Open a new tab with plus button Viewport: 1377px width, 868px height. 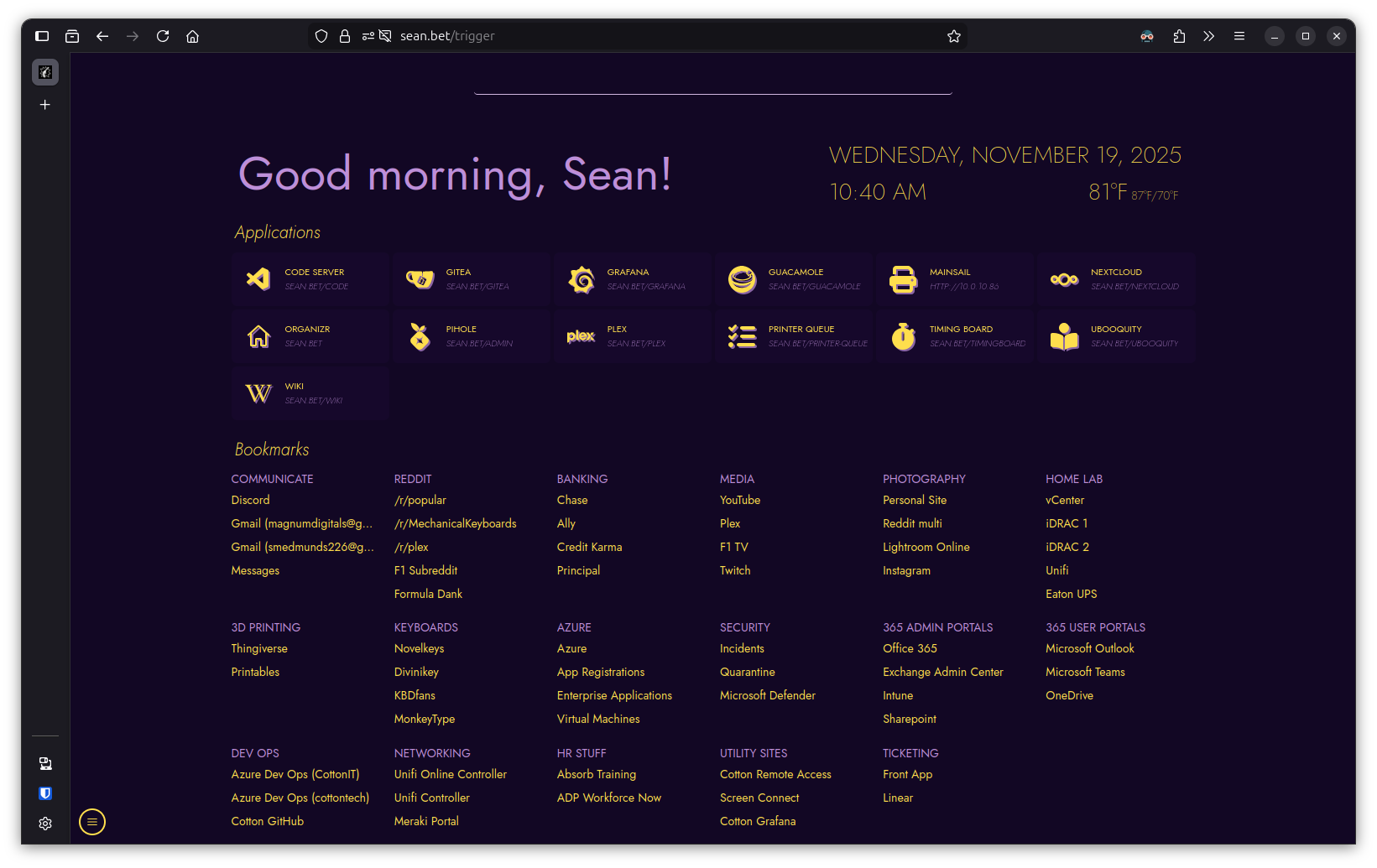click(45, 105)
